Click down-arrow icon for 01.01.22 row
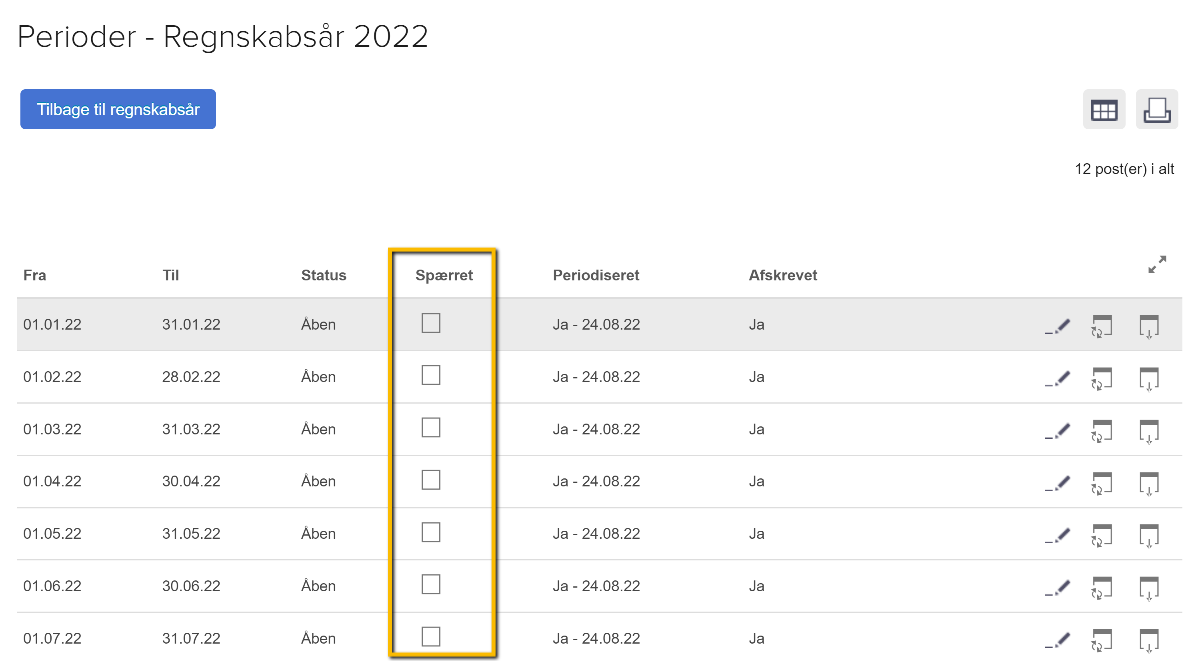Screen dimensions: 1191x661 pos(1149,326)
